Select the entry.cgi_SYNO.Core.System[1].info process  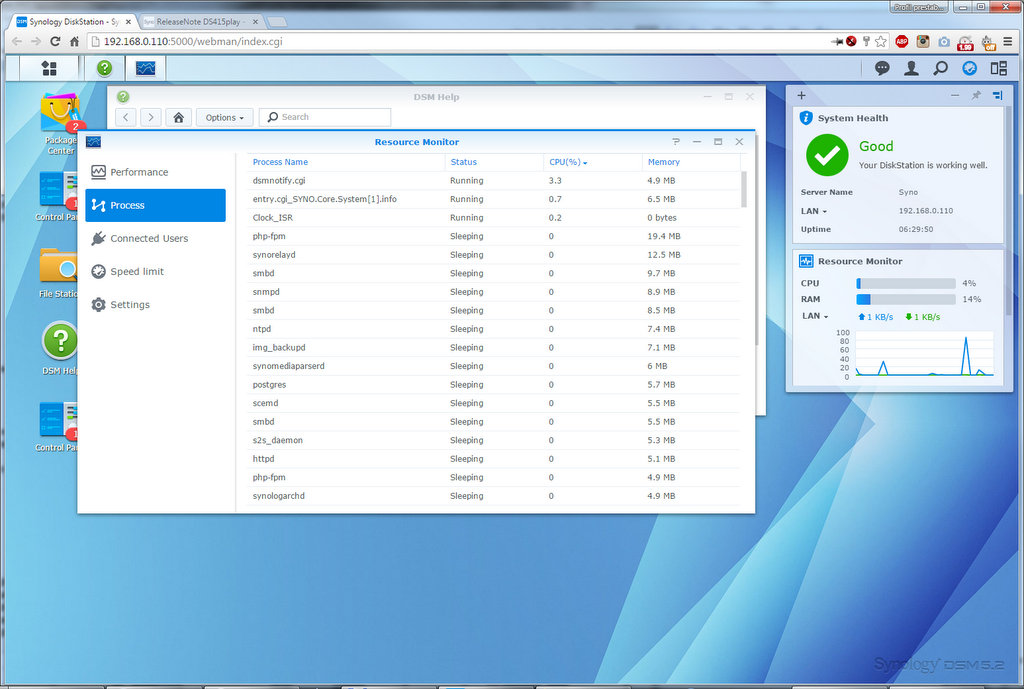(494, 199)
